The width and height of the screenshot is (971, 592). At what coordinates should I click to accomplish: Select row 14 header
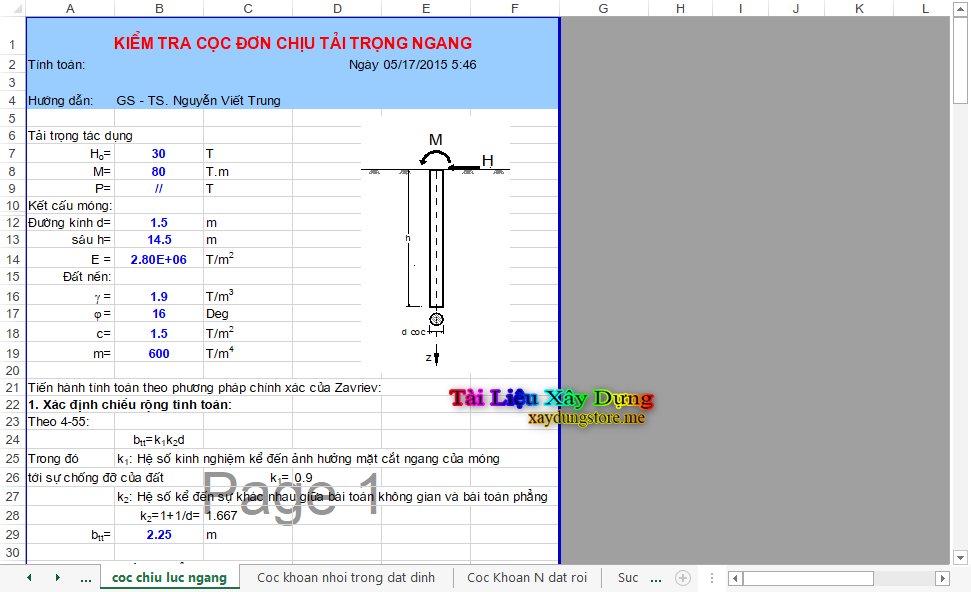pos(12,259)
